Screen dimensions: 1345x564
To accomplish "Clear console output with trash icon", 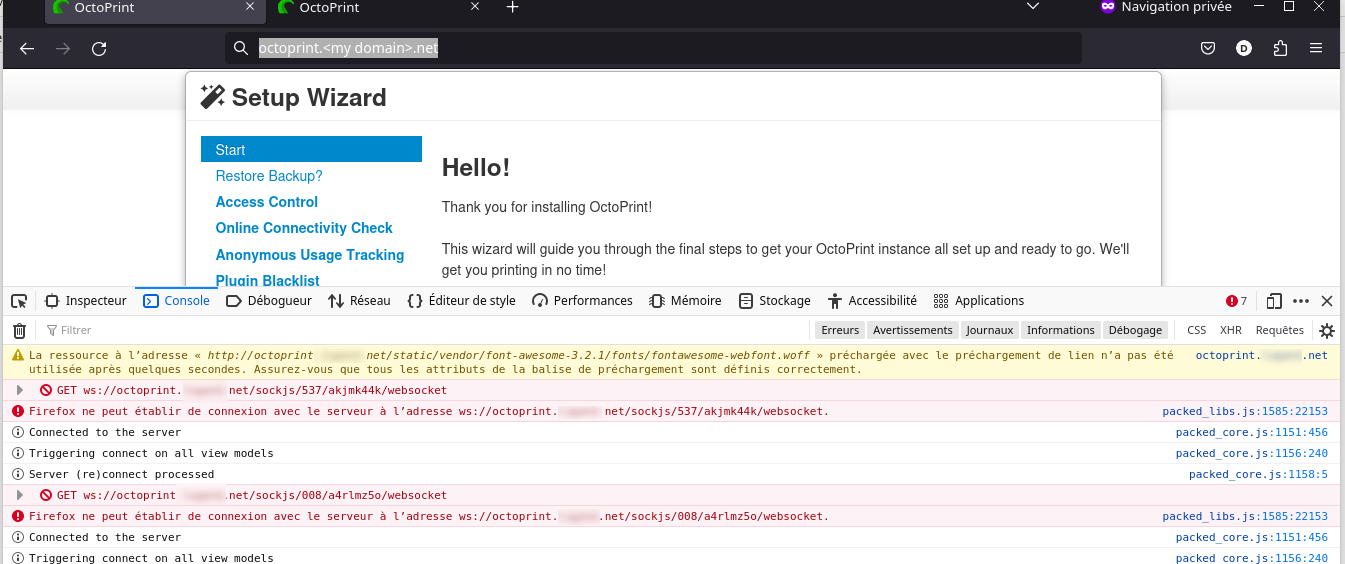I will 19,330.
